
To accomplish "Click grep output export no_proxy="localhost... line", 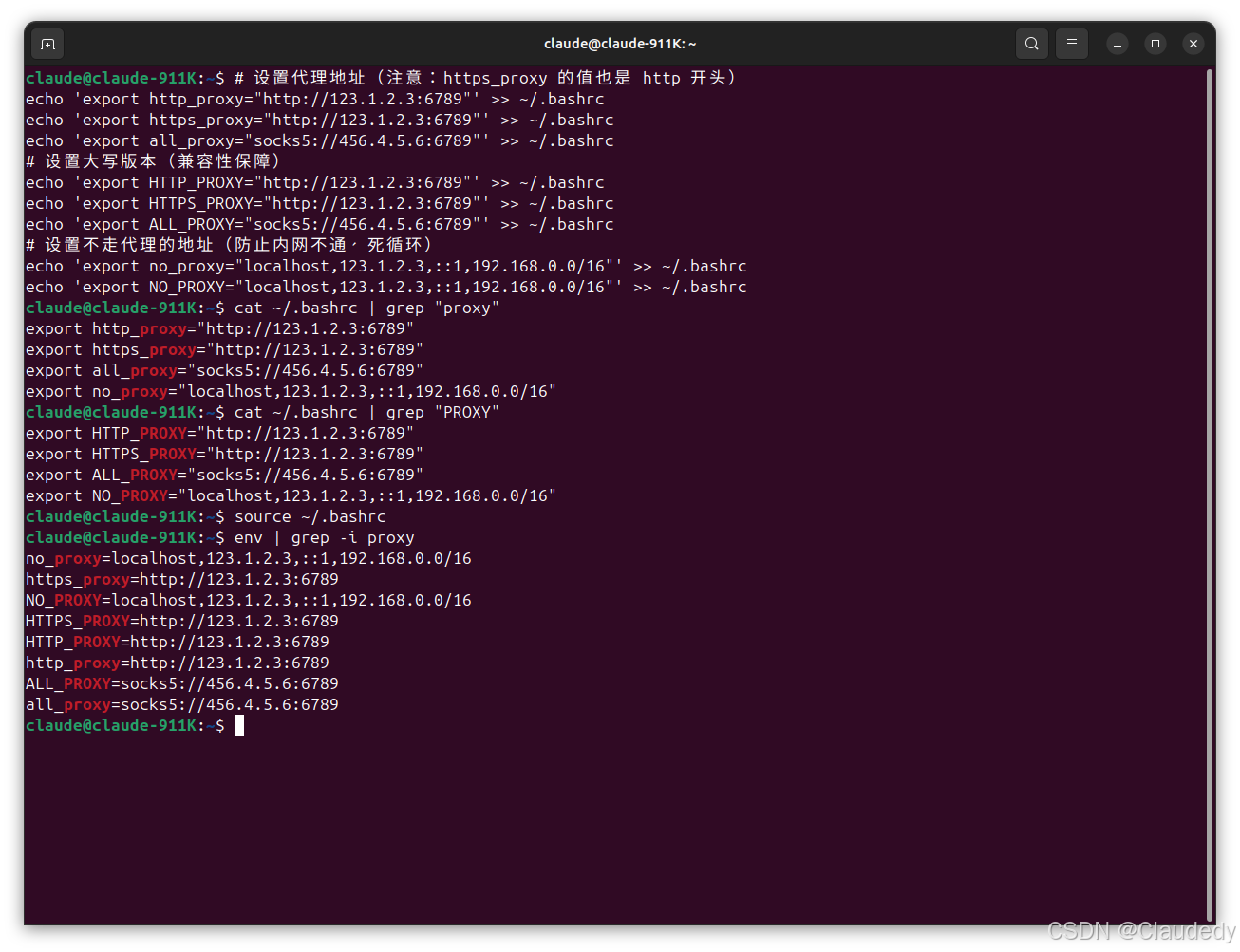I will coord(291,391).
